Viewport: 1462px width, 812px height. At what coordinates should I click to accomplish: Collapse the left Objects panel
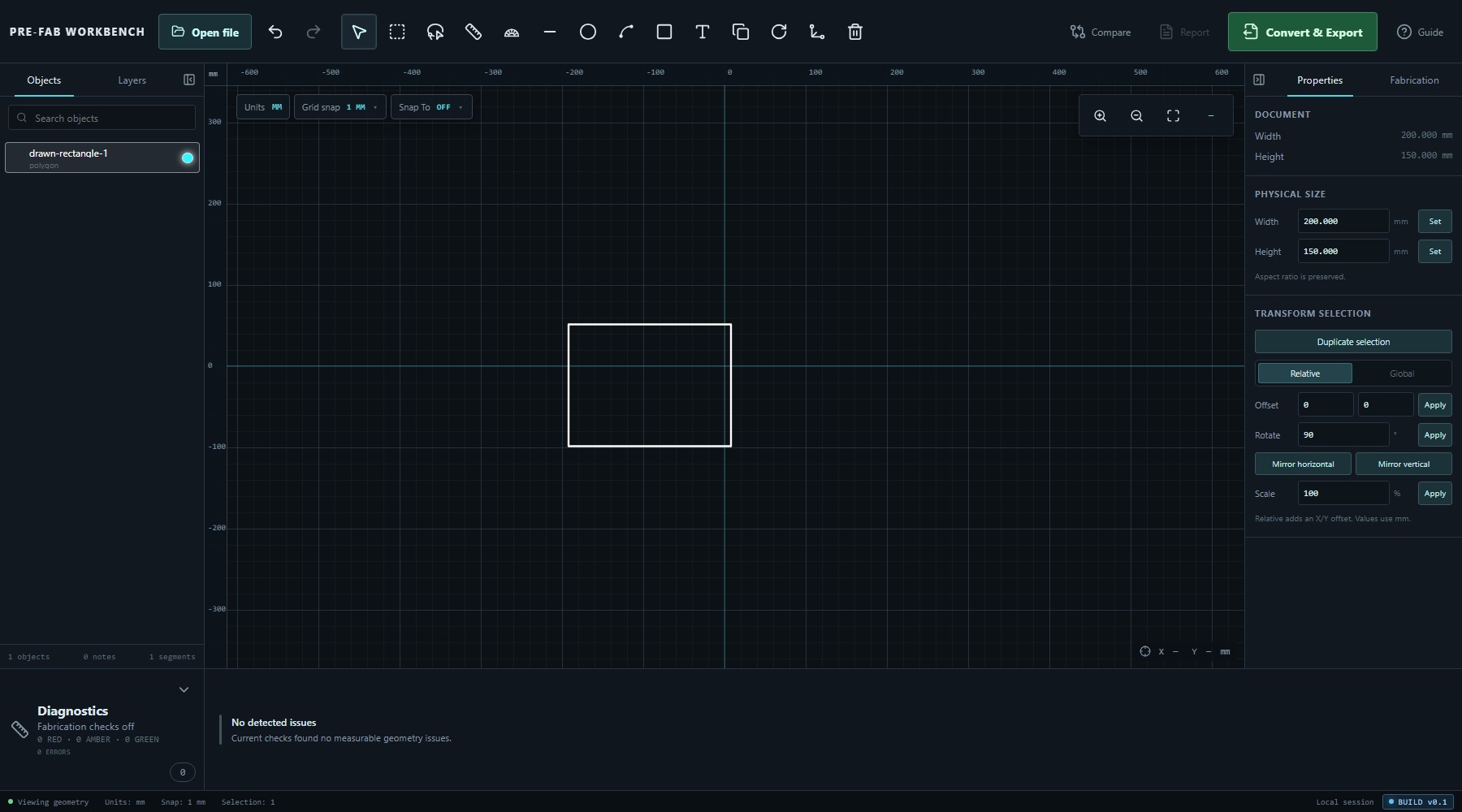(x=189, y=80)
